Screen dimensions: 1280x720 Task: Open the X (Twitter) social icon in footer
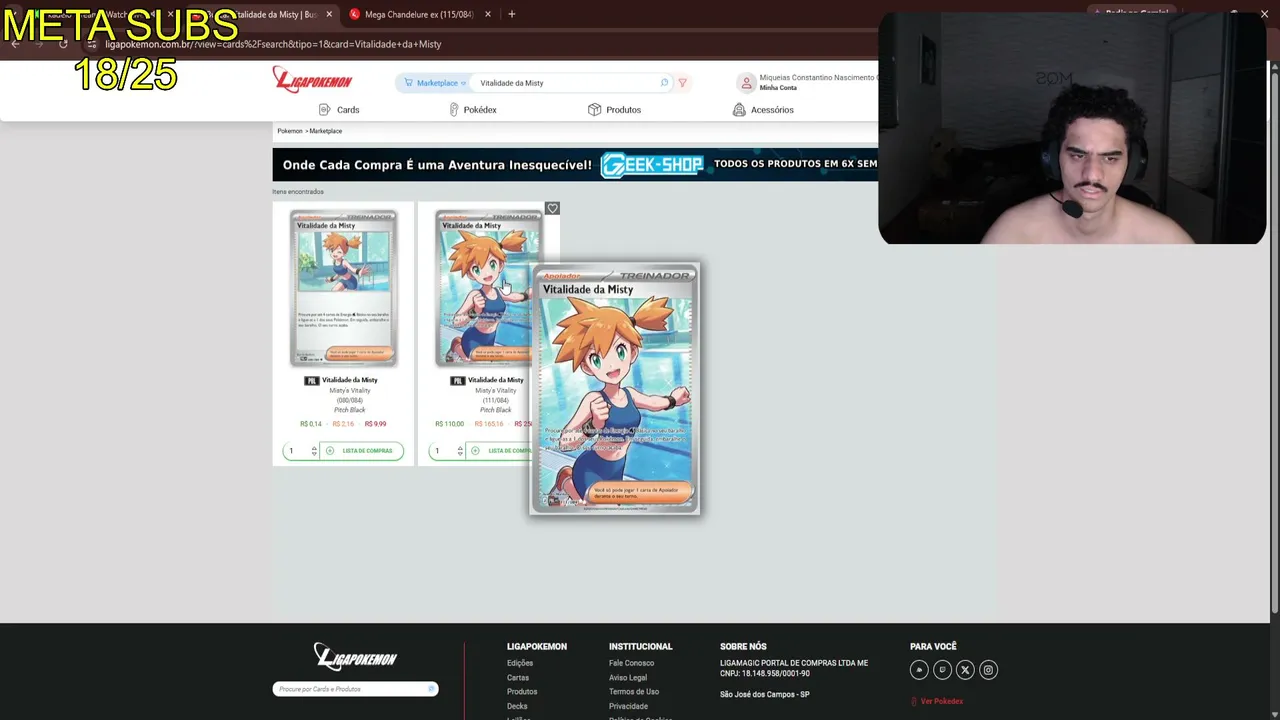click(x=965, y=670)
